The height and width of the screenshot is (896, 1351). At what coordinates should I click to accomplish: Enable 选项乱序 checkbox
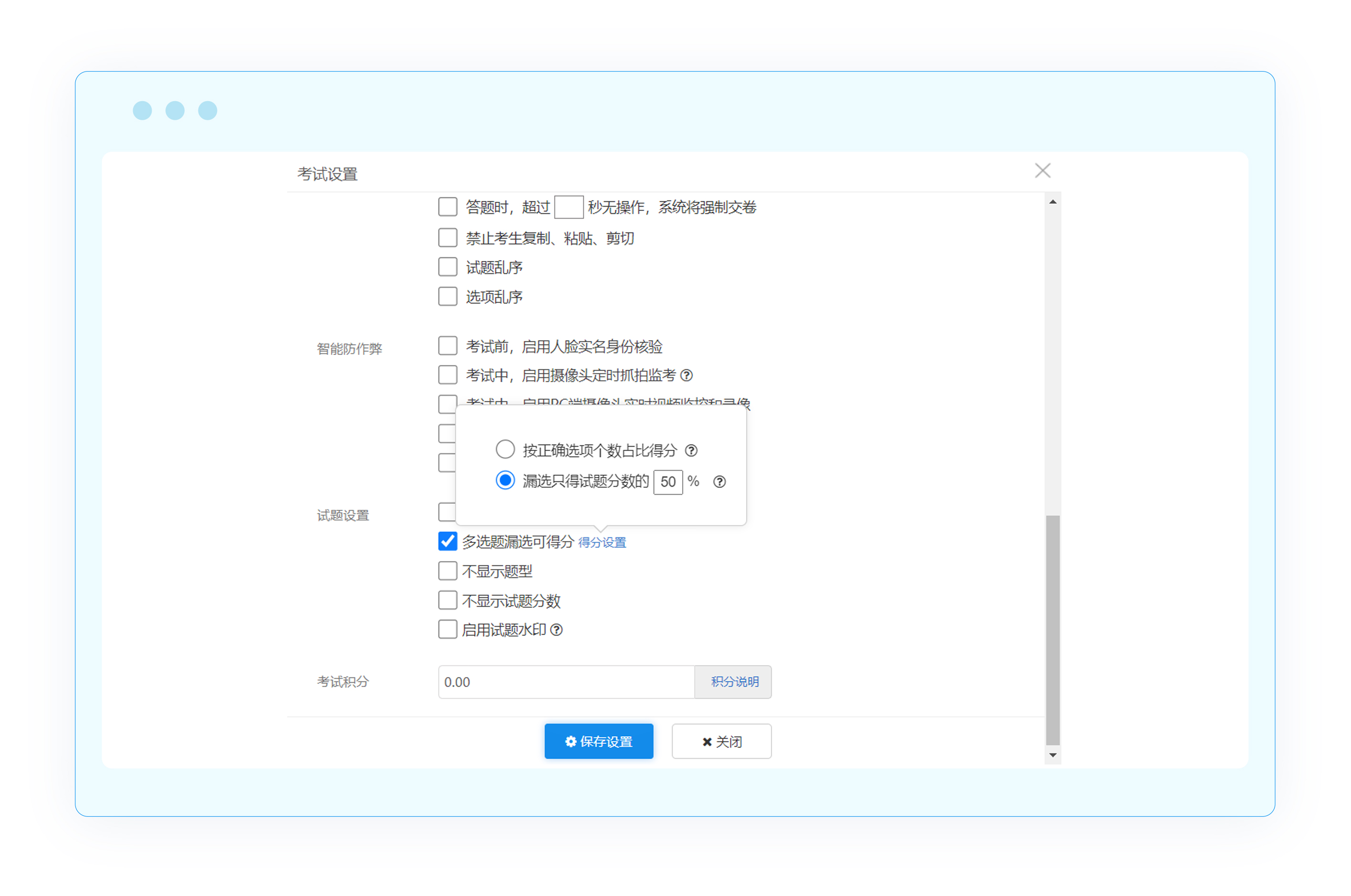tap(448, 297)
